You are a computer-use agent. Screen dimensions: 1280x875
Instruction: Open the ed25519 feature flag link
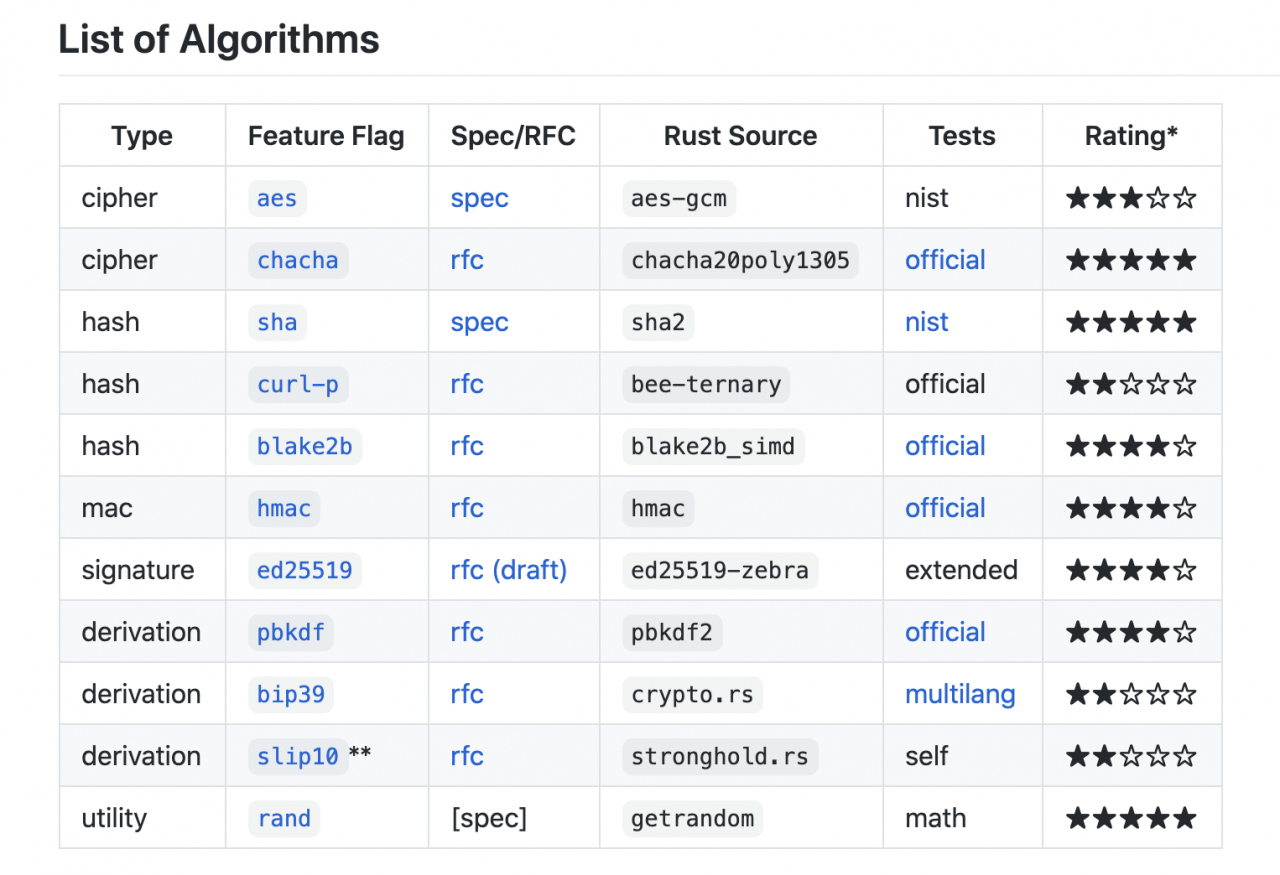[305, 570]
